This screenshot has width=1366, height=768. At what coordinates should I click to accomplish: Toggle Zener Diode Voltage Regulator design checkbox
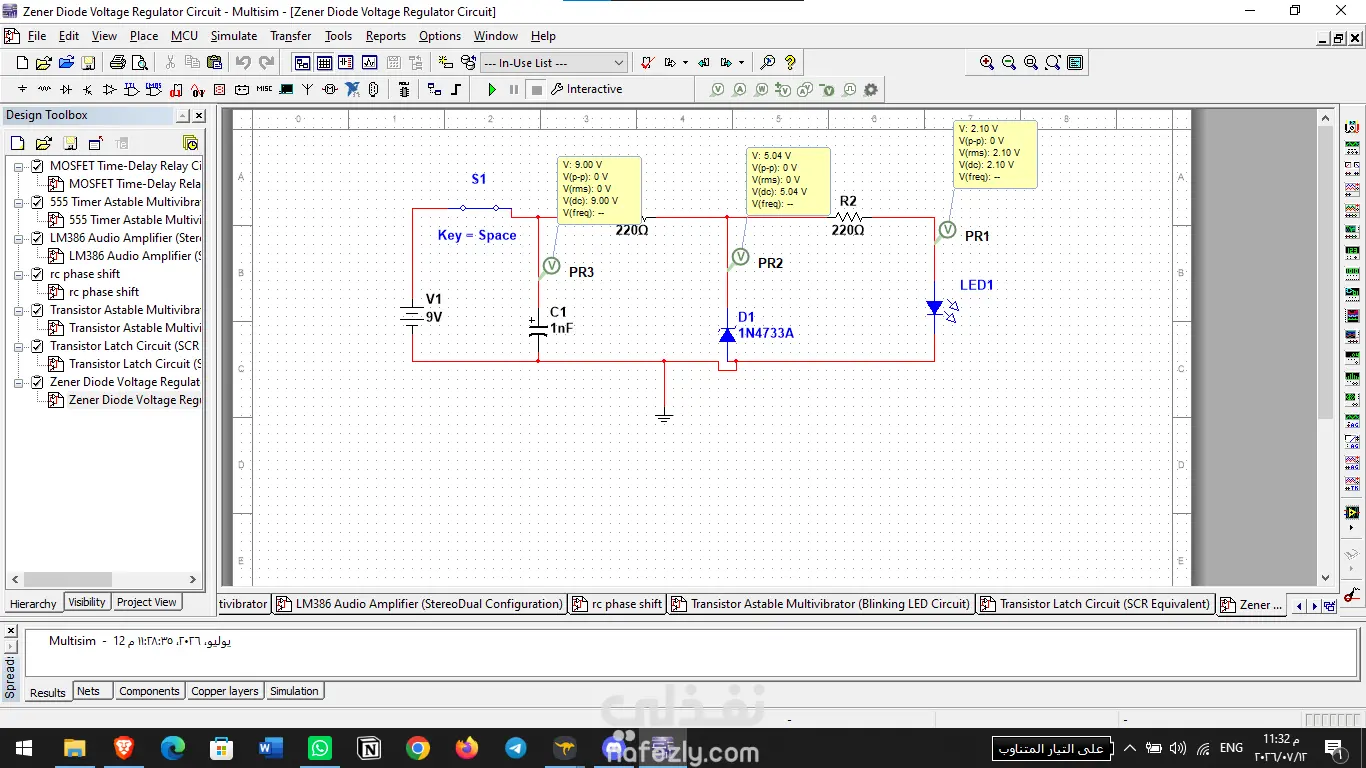(37, 382)
